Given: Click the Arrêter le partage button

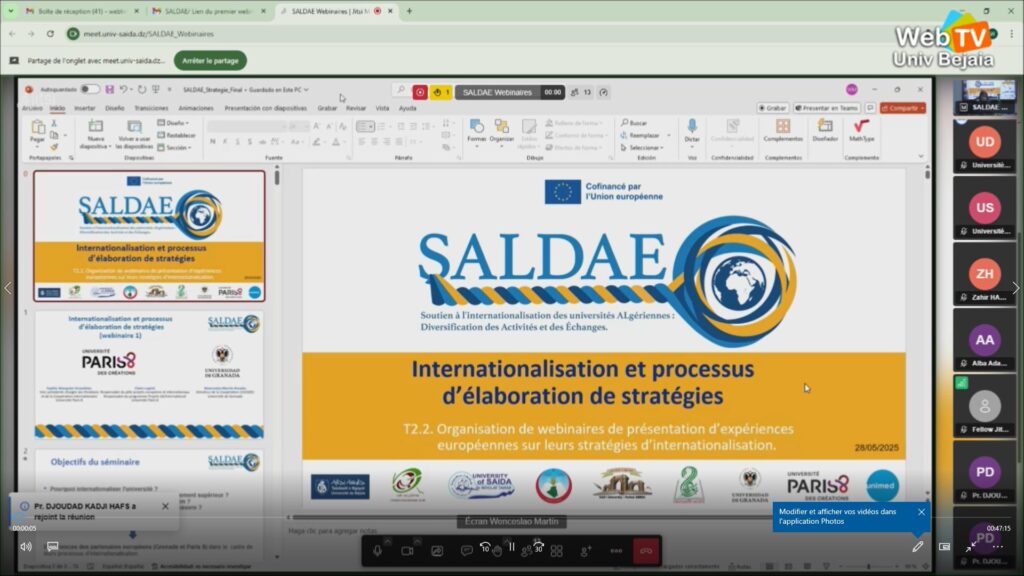Looking at the screenshot, I should [211, 60].
